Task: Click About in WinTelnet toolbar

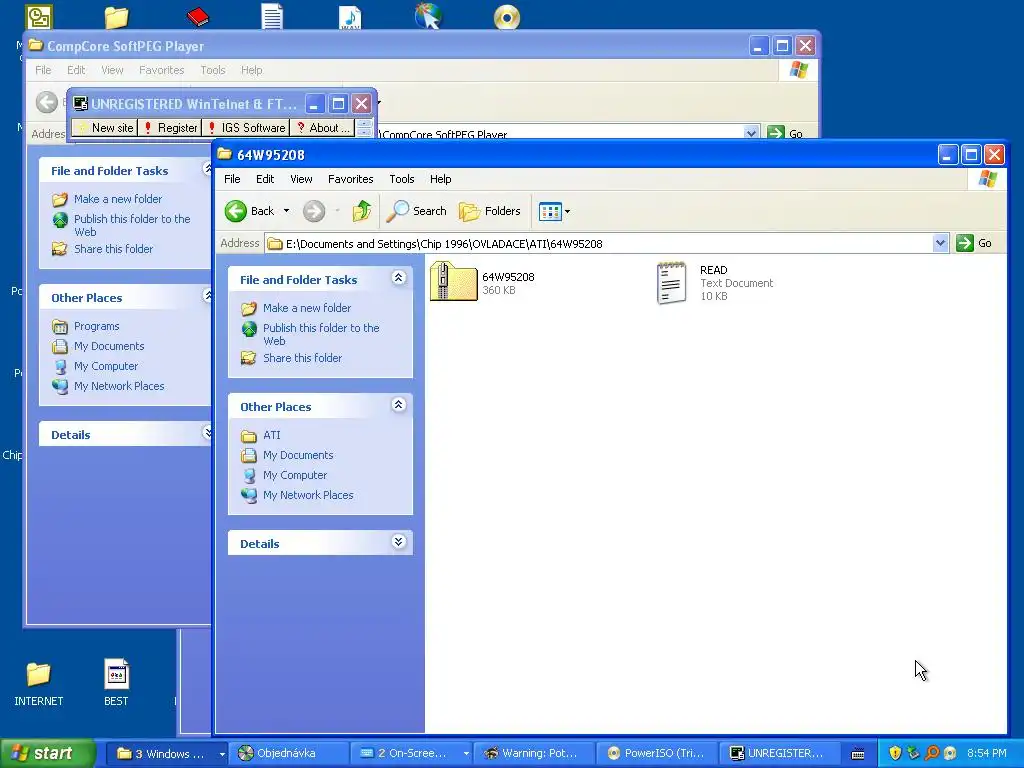Action: pyautogui.click(x=323, y=128)
